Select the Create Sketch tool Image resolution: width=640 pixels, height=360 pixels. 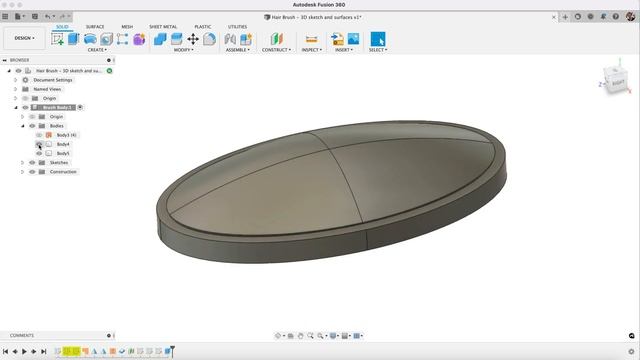tap(57, 39)
